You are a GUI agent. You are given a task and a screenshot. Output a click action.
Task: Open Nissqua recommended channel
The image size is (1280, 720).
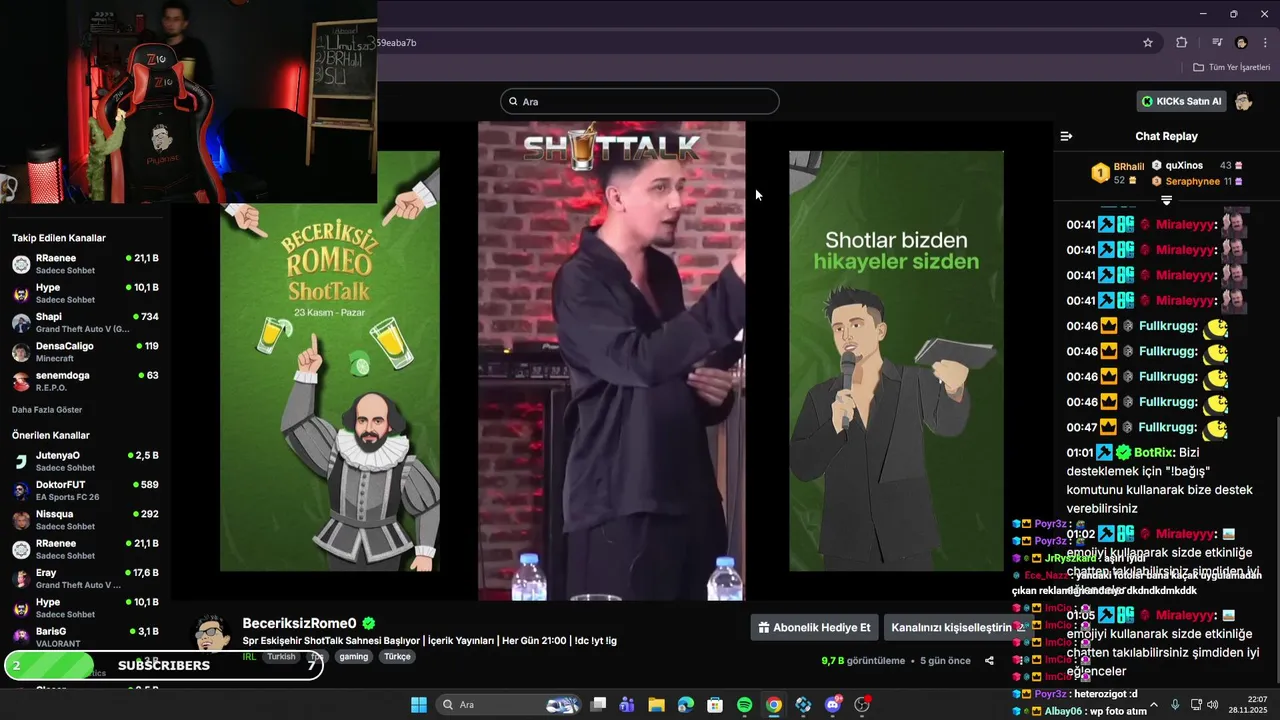click(x=85, y=519)
